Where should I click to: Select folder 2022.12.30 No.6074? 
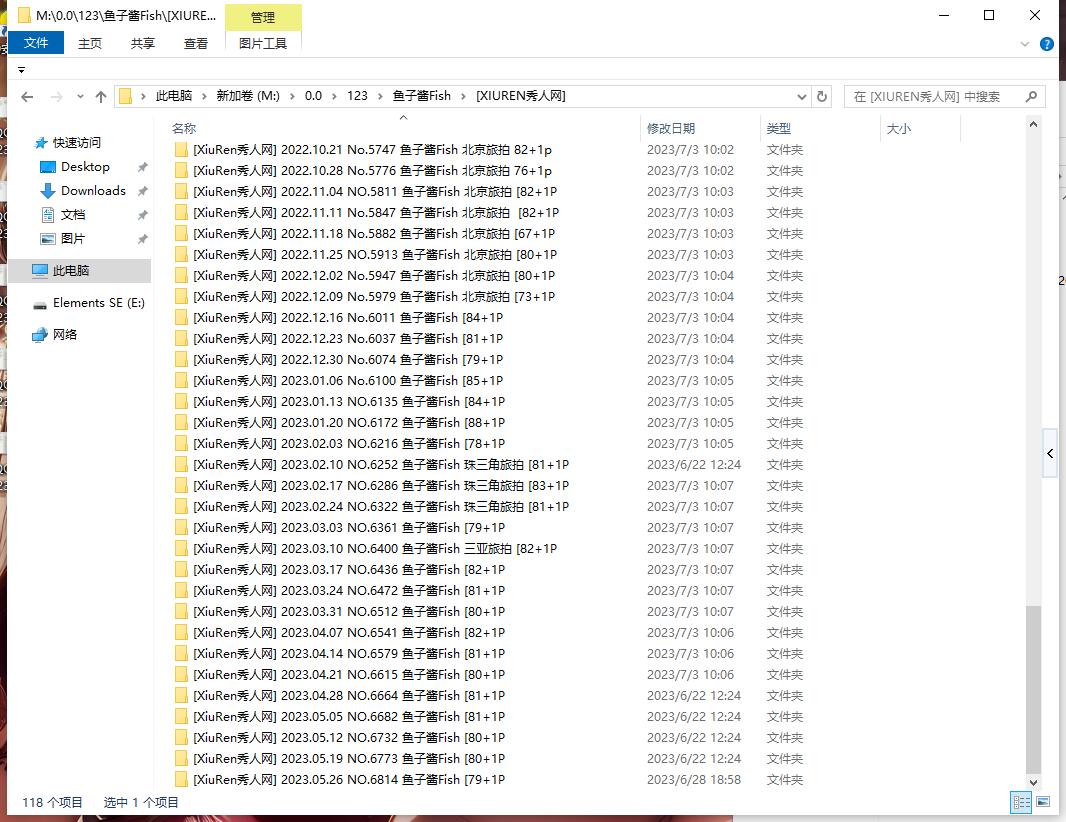(348, 360)
